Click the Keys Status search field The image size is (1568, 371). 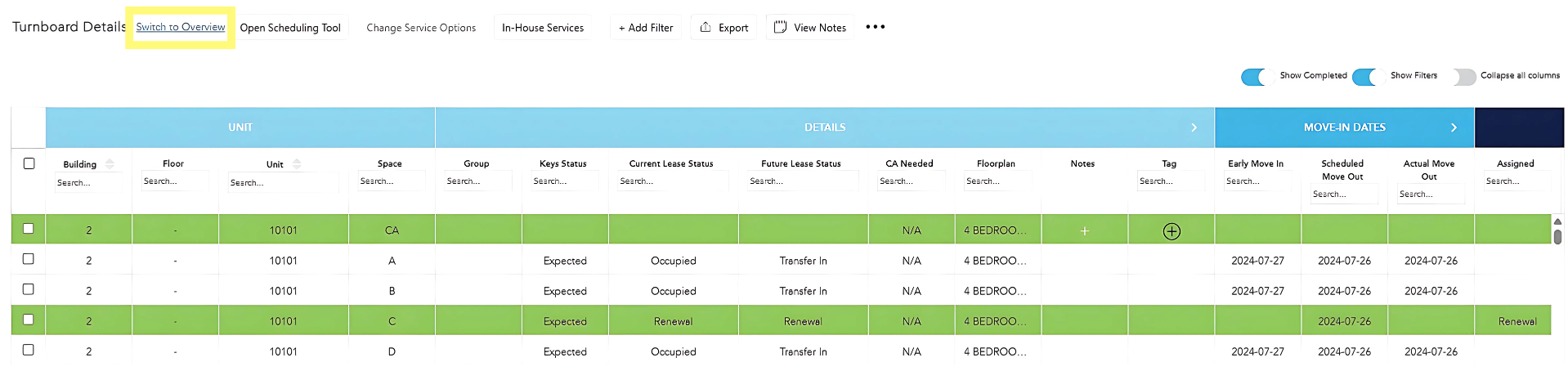coord(563,181)
